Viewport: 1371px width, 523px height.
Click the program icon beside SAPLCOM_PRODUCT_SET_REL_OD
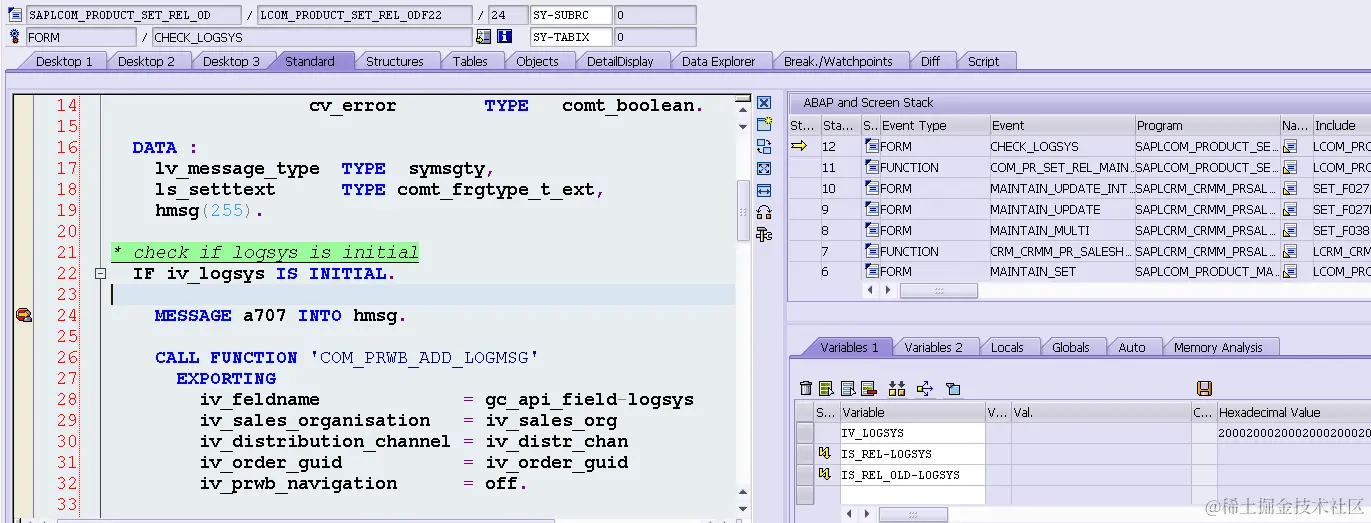(14, 15)
